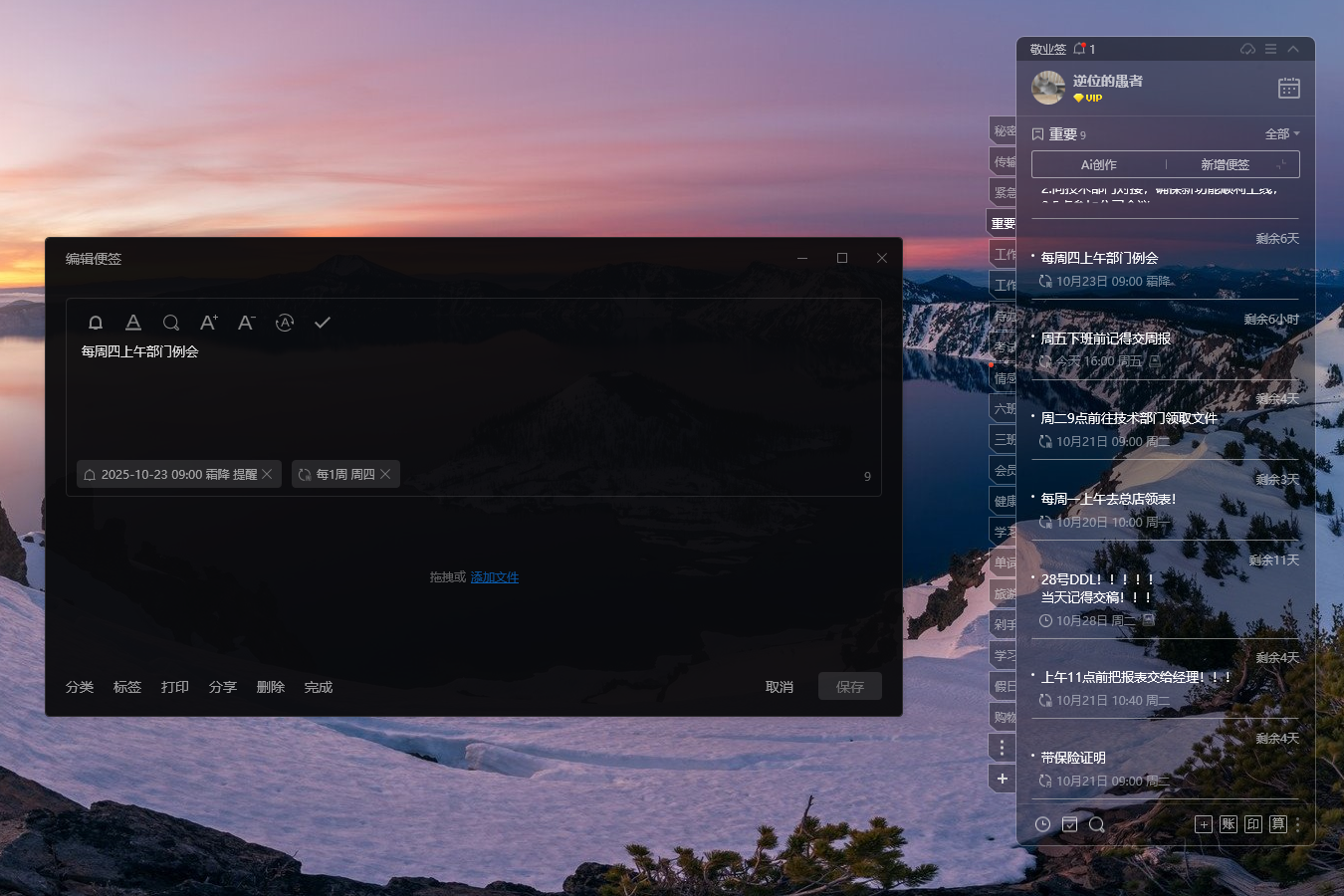Click the cloud sync icon in title bar
This screenshot has width=1344, height=896.
pos(1247,49)
